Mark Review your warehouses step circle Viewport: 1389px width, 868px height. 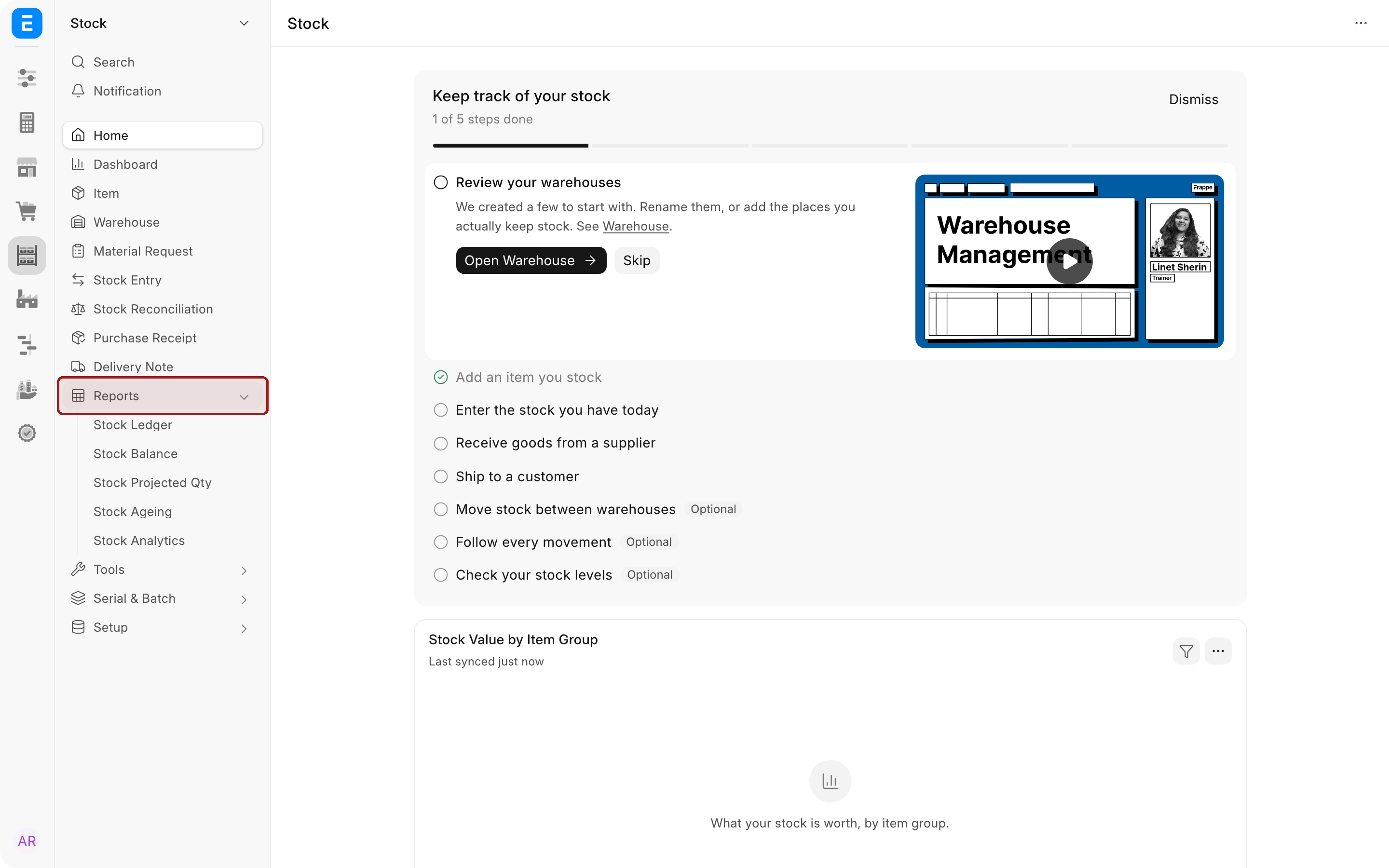441,183
